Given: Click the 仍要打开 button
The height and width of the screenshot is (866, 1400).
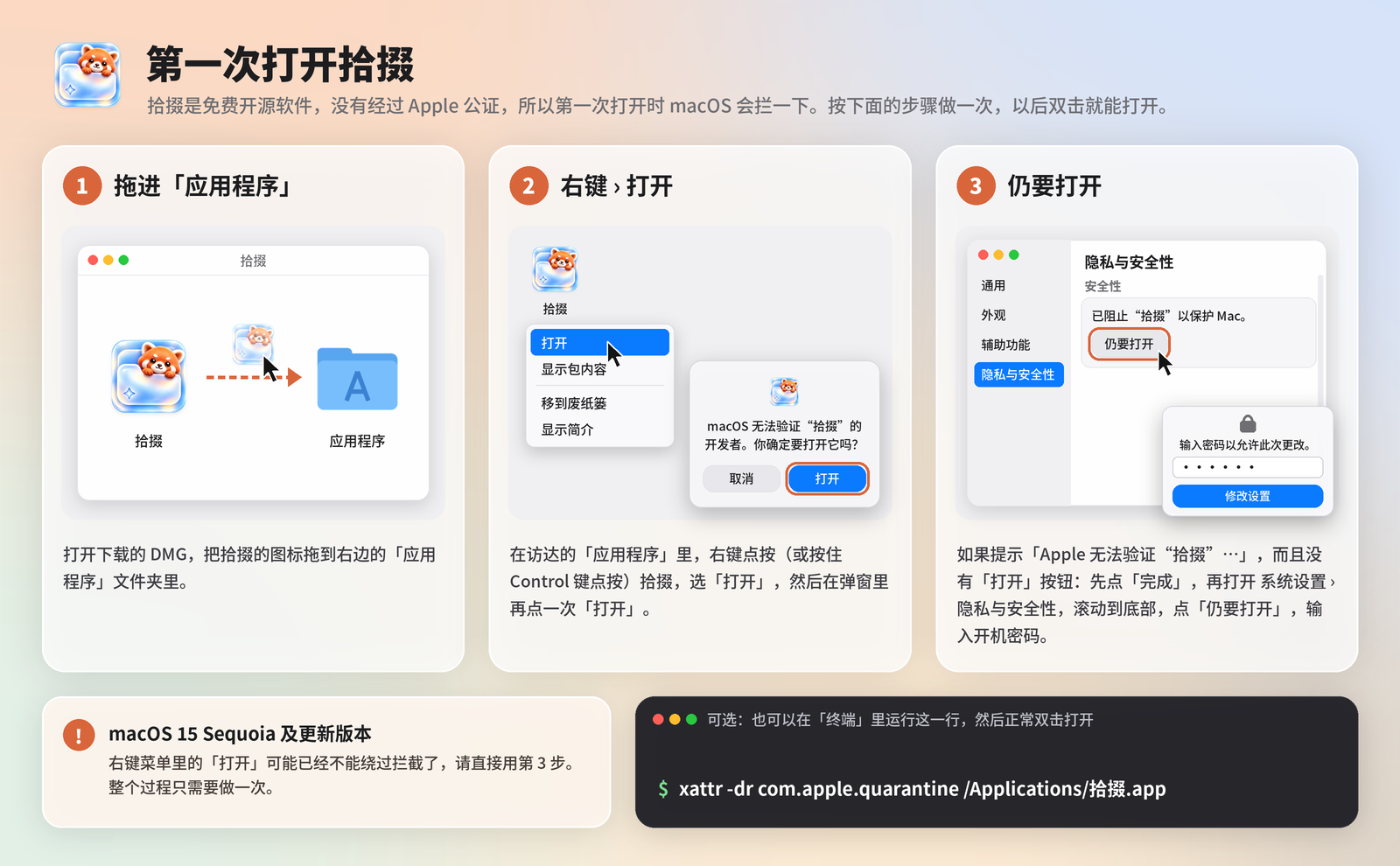Looking at the screenshot, I should coord(1129,344).
